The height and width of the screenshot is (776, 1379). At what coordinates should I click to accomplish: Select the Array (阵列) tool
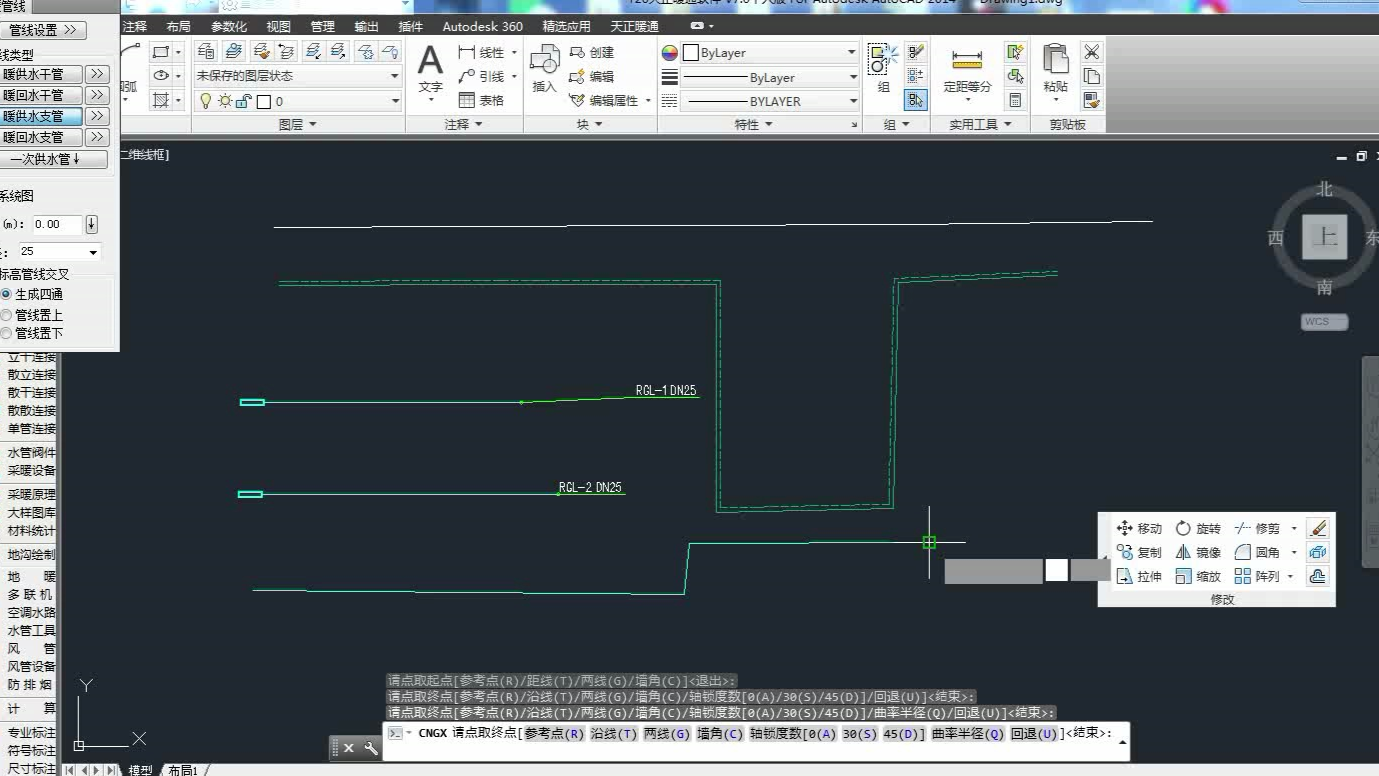tap(1257, 576)
